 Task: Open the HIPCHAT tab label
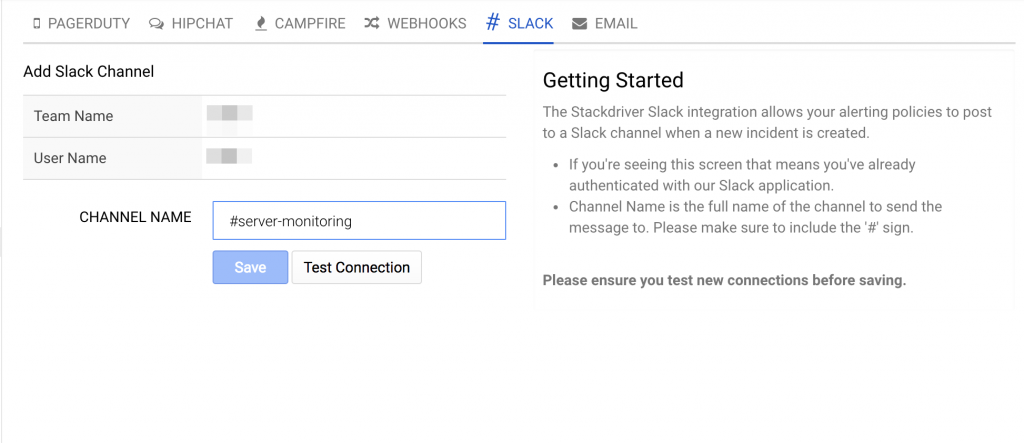(x=202, y=23)
